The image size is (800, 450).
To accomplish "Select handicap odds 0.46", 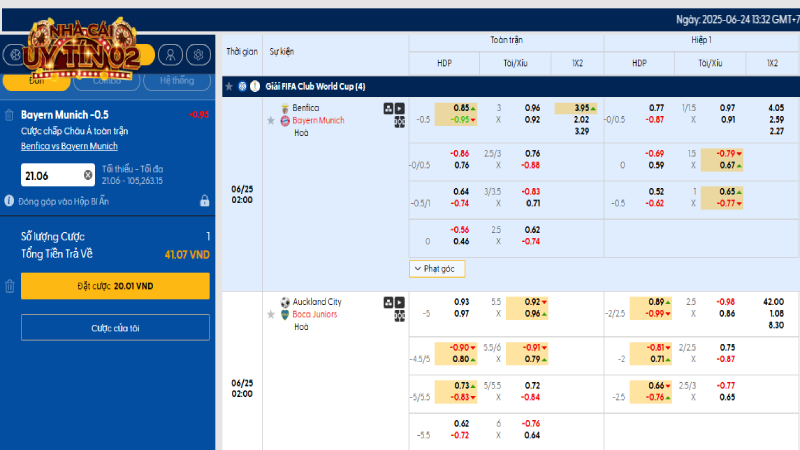I will pos(461,242).
